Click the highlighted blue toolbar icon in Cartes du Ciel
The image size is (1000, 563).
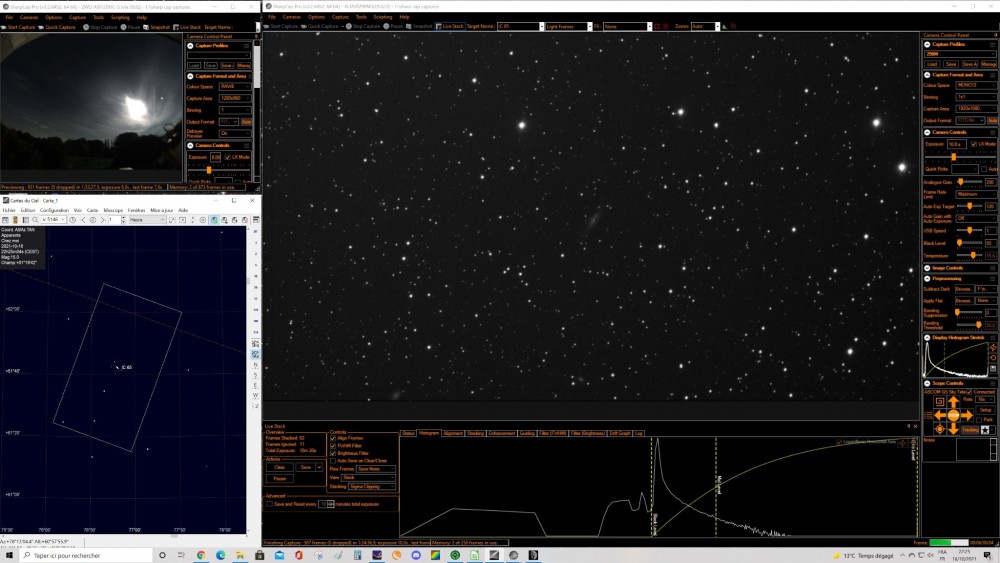pyautogui.click(x=214, y=220)
